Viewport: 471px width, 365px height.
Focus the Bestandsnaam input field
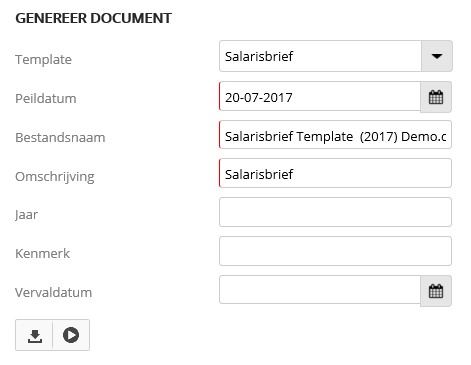335,135
